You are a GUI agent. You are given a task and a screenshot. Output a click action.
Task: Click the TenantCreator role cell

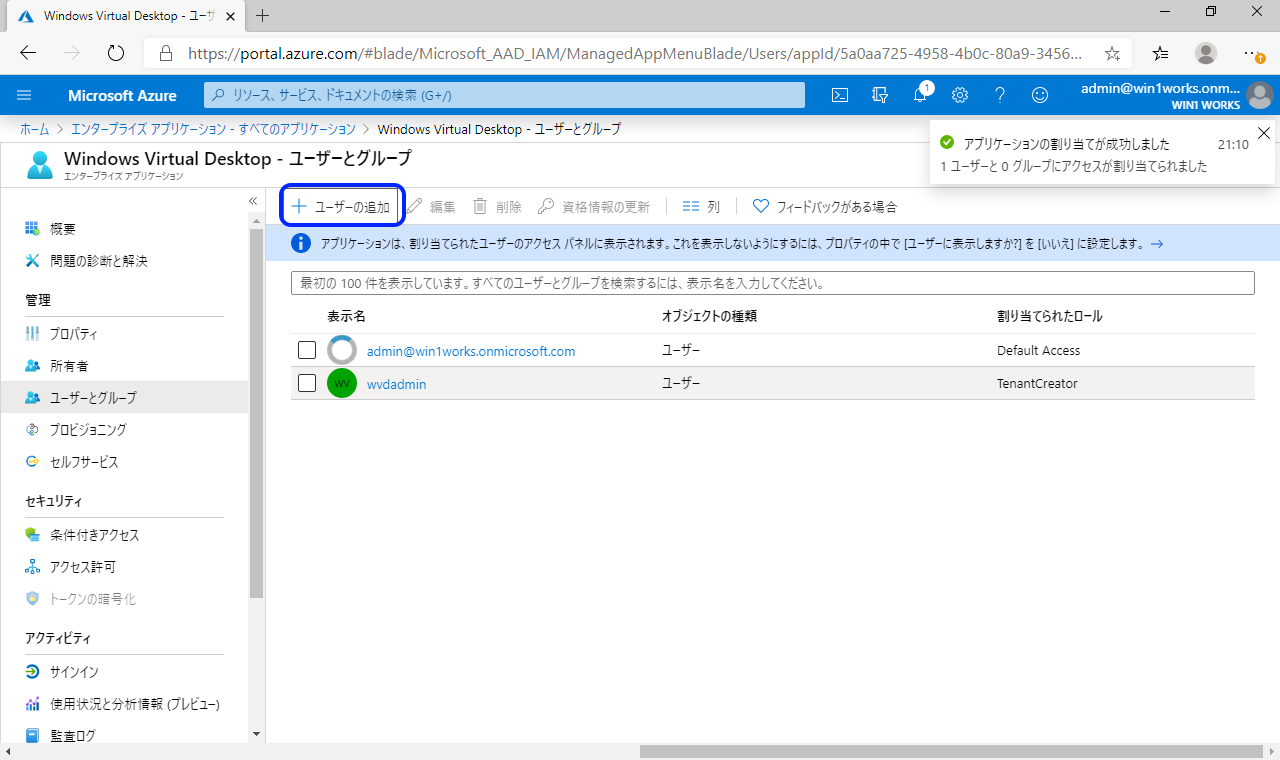(x=1037, y=384)
